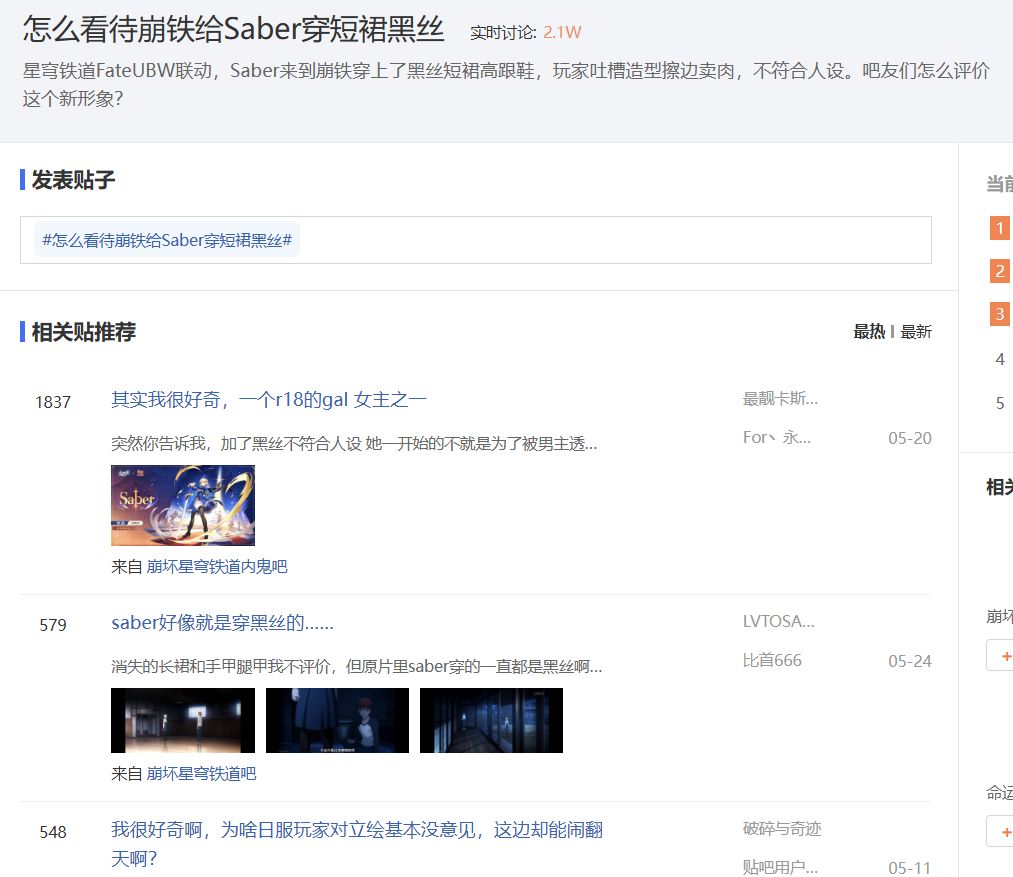This screenshot has height=877, width=1013.
Task: Click last replier For丶永...
Action: [777, 438]
